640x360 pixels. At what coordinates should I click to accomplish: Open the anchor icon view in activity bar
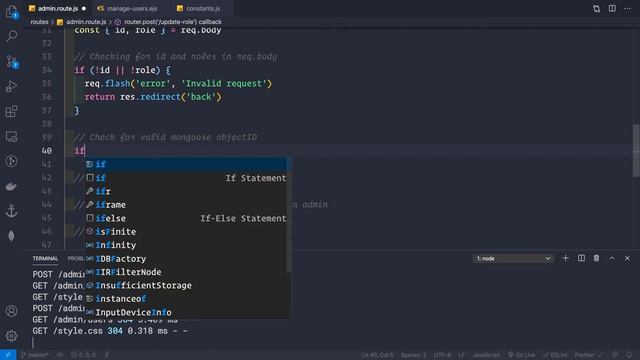(11, 211)
